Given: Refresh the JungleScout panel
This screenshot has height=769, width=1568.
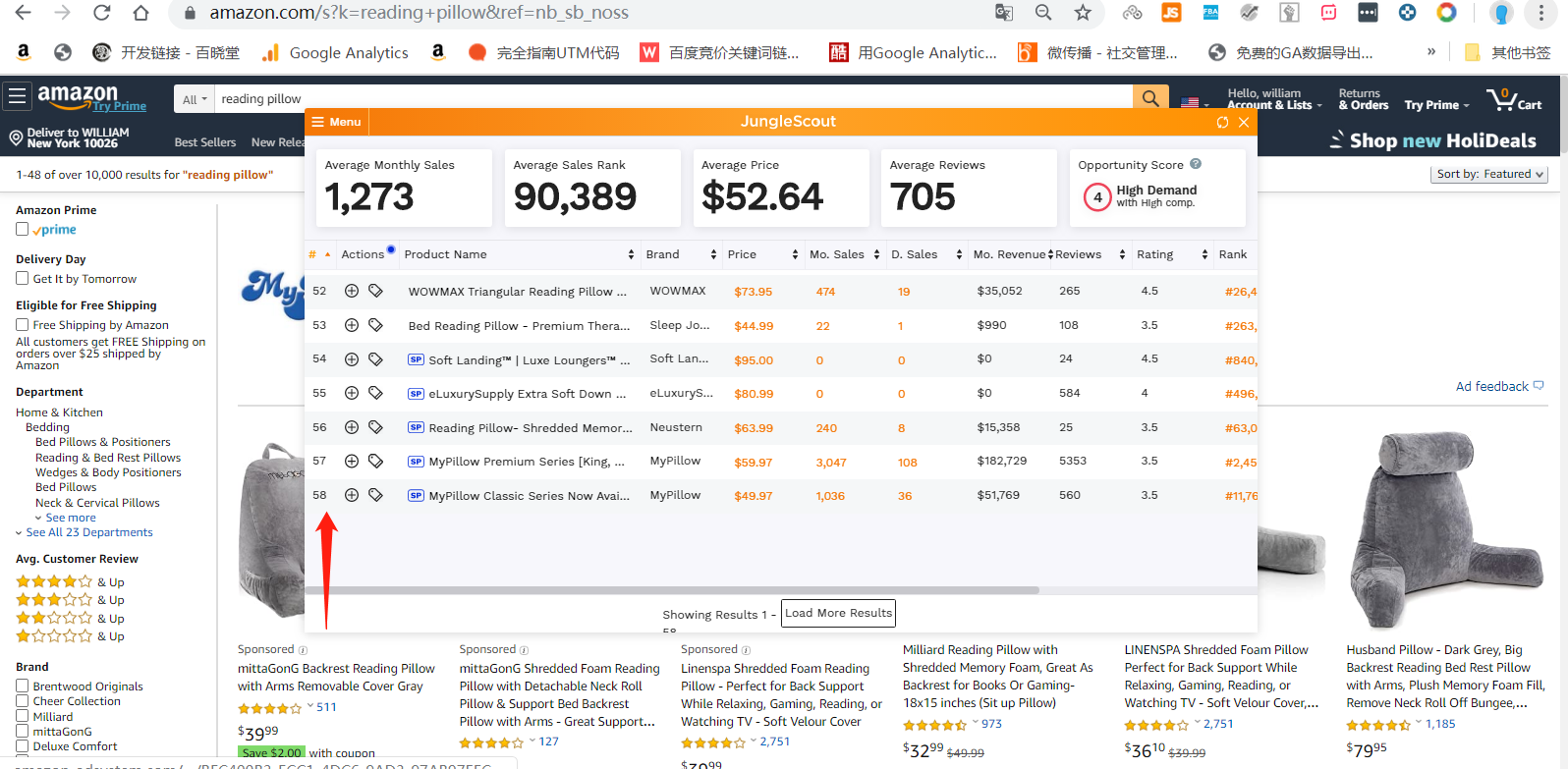Looking at the screenshot, I should (1222, 122).
